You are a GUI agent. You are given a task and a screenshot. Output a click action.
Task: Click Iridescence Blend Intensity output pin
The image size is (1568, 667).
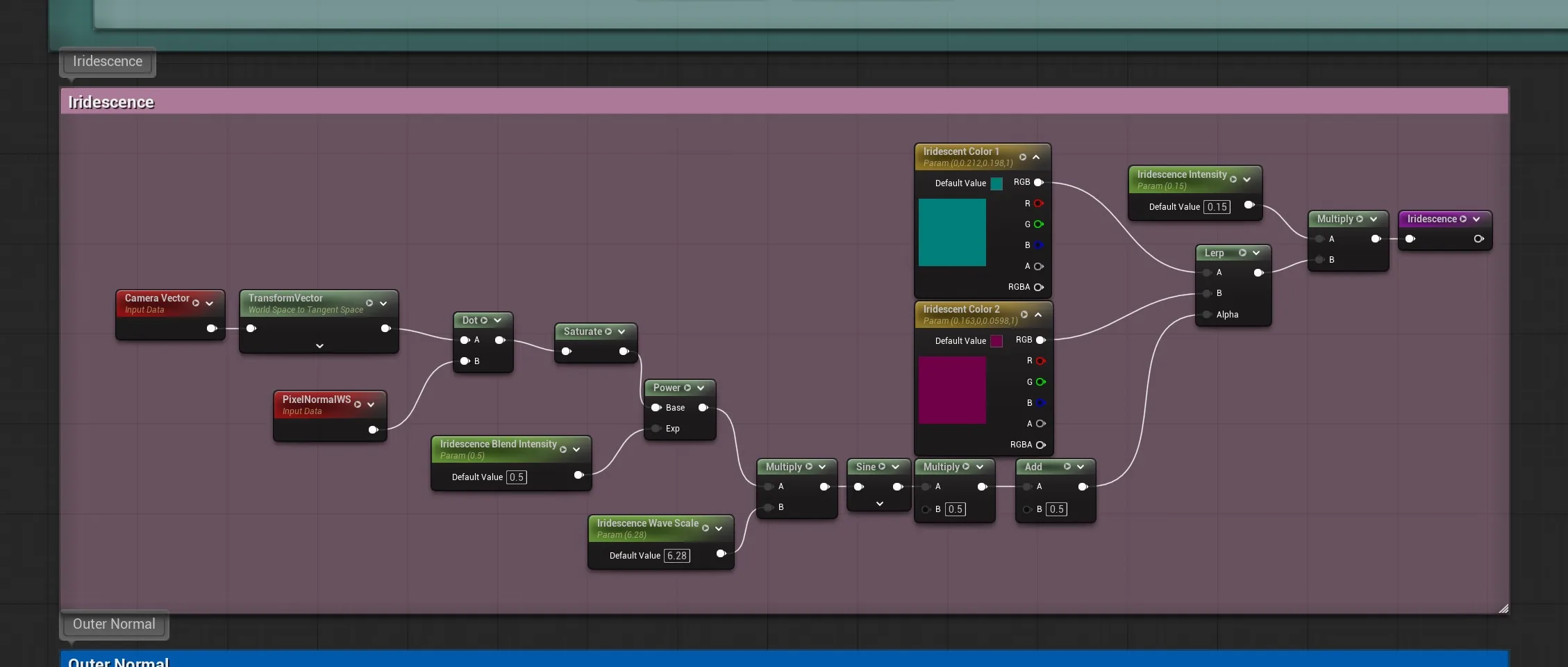(x=578, y=475)
